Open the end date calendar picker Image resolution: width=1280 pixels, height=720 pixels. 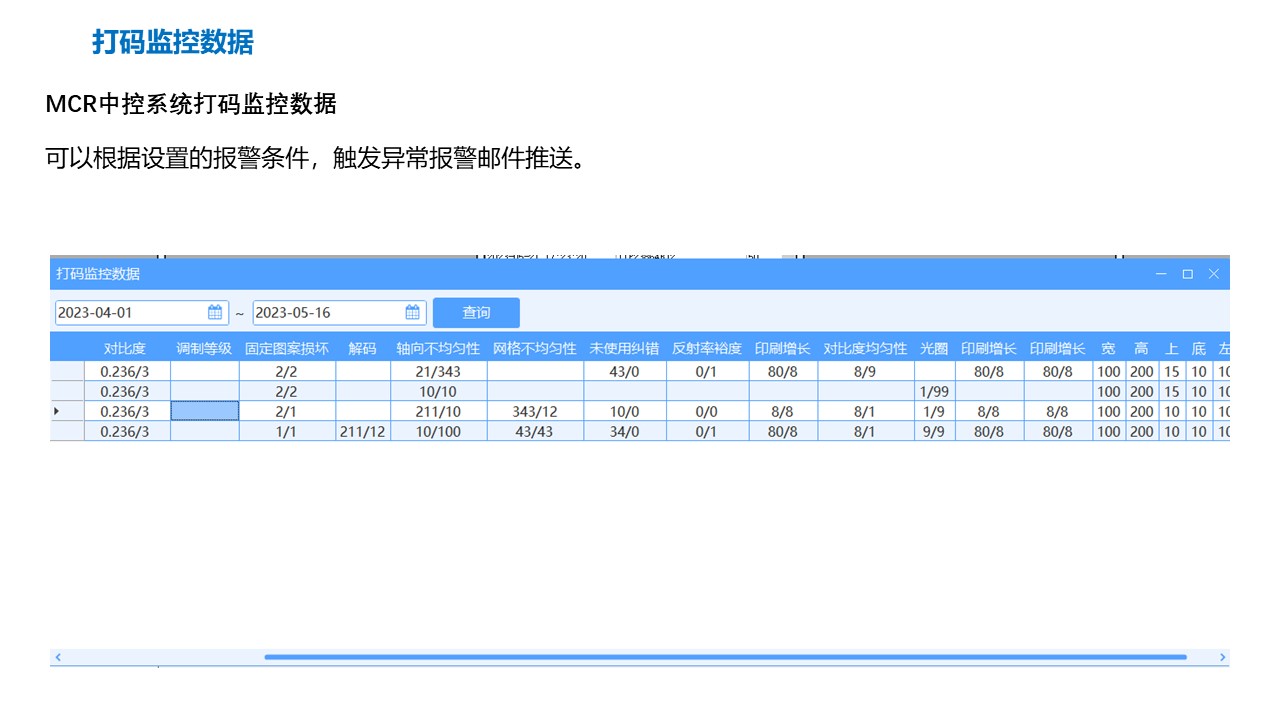click(x=413, y=312)
